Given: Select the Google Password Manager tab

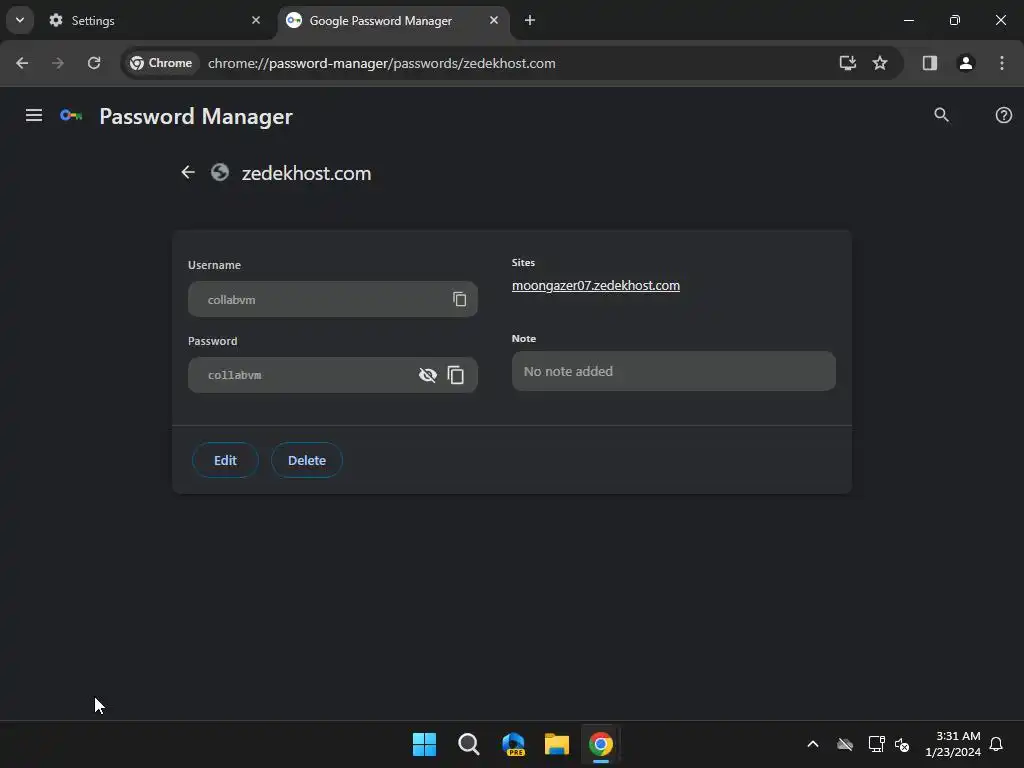Looking at the screenshot, I should (392, 20).
